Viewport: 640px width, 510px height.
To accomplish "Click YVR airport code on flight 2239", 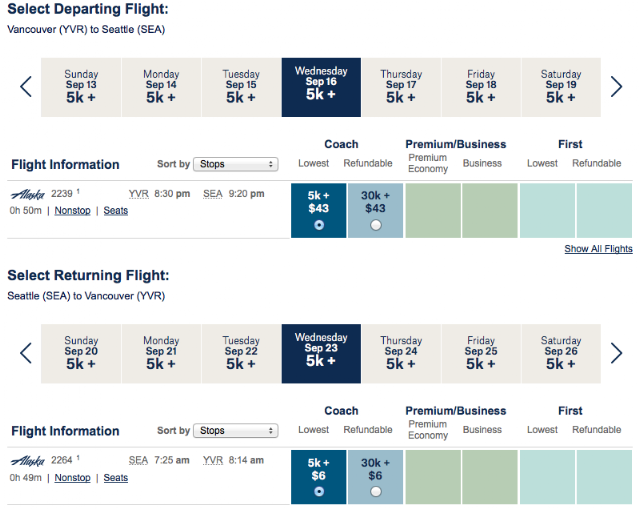I will point(139,194).
